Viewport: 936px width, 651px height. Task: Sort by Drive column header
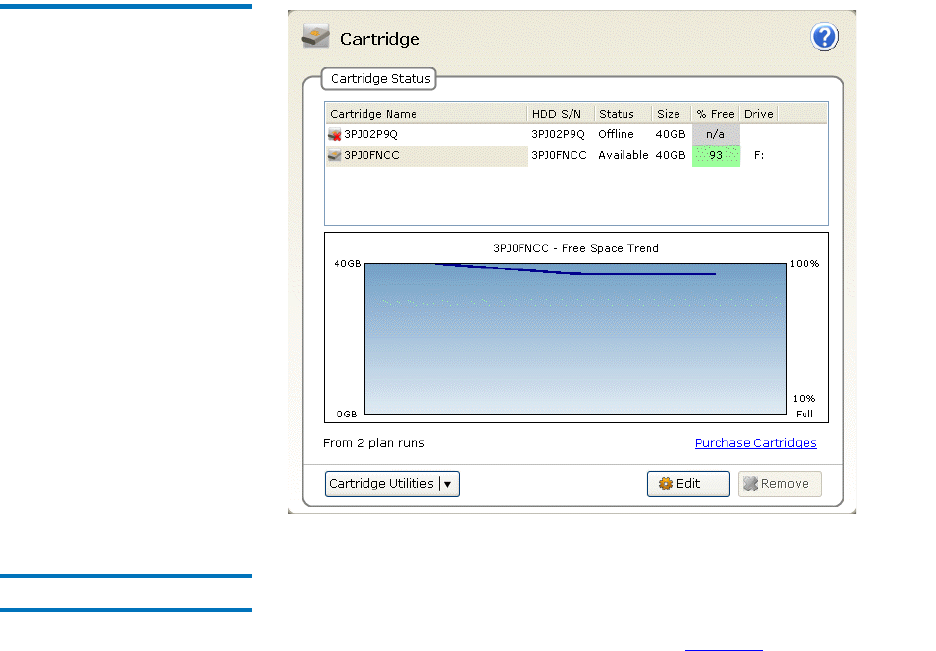(759, 114)
